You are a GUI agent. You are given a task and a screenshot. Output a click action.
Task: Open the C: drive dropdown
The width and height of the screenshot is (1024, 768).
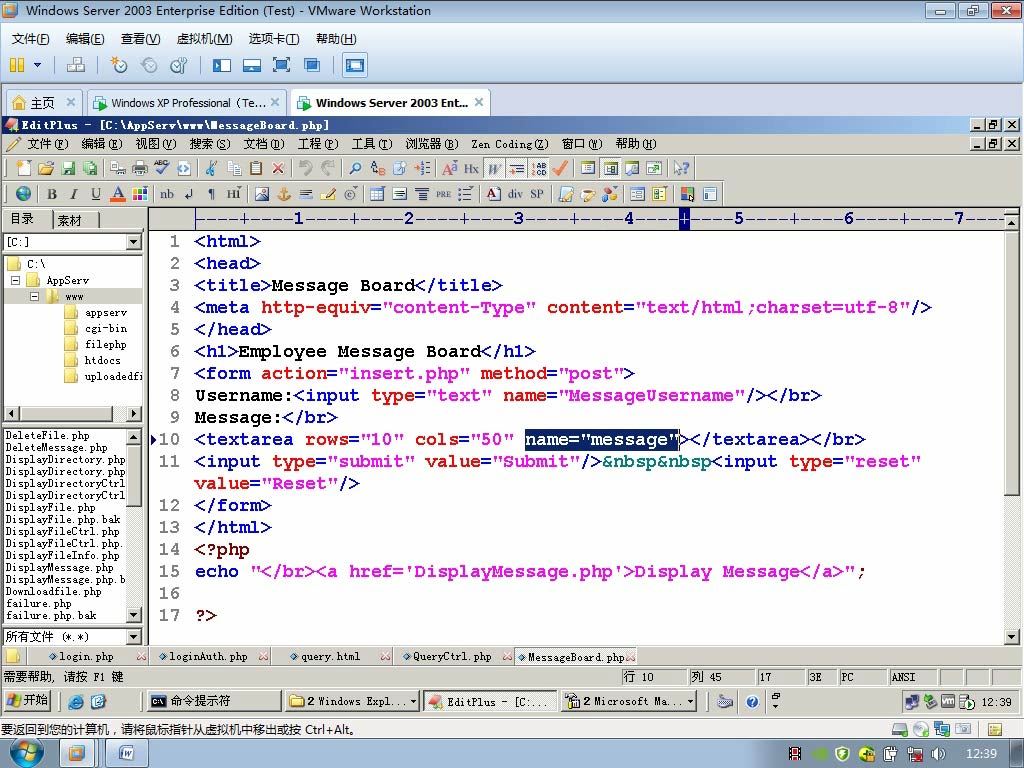tap(133, 242)
